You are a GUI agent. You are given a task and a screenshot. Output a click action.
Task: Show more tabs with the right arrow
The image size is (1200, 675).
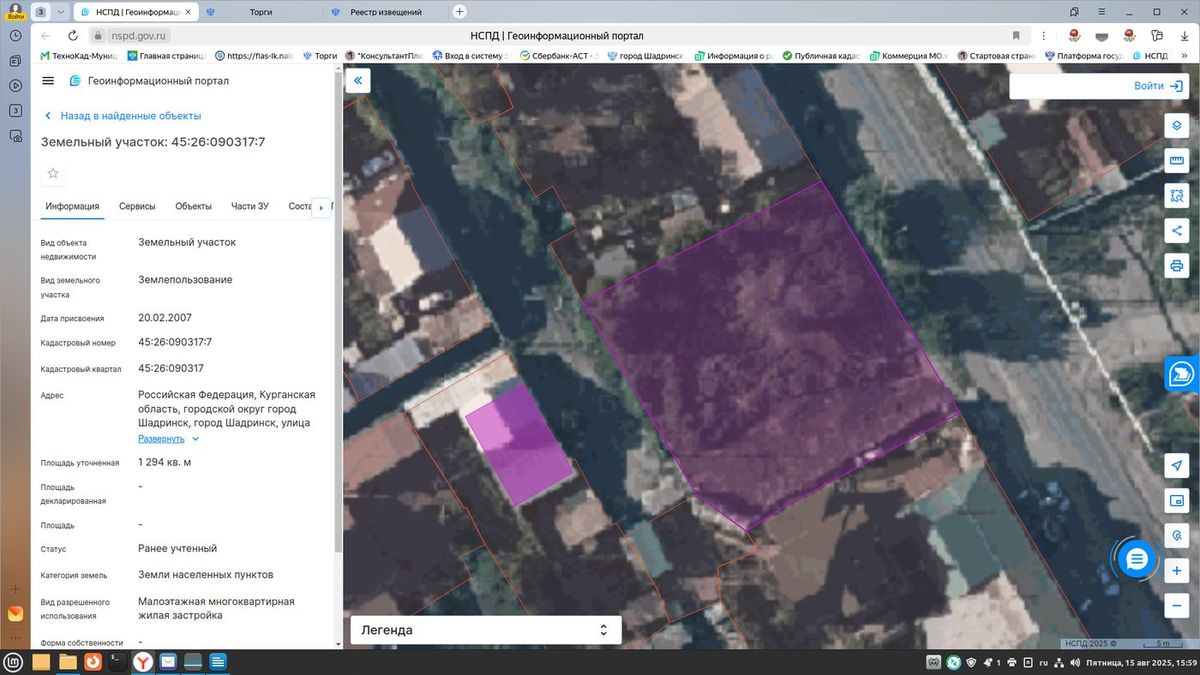coord(321,207)
